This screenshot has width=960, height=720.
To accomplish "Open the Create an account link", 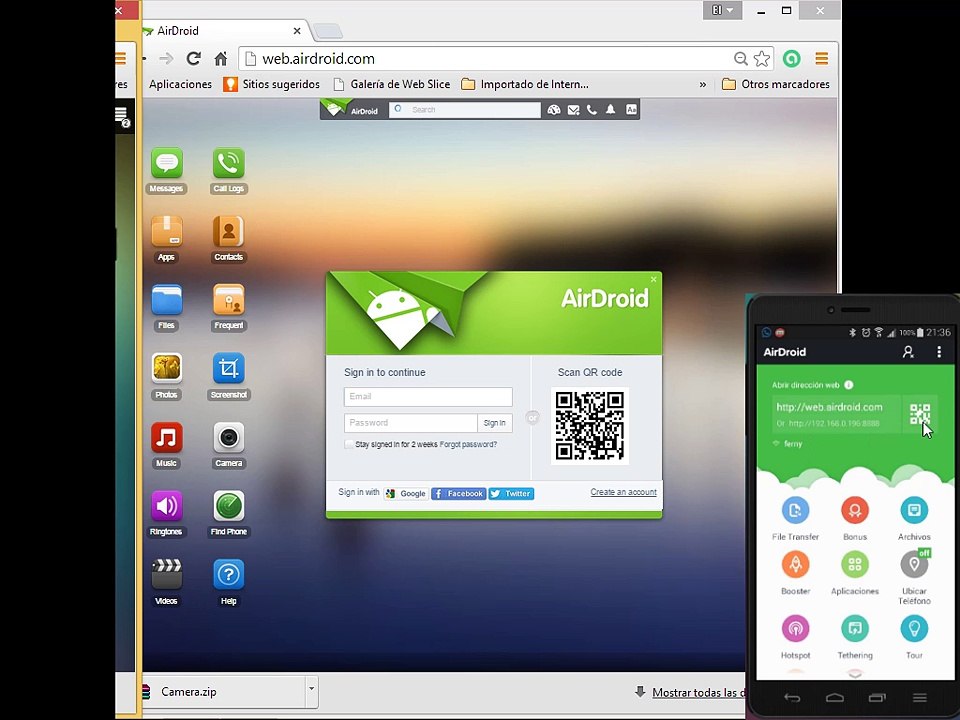I will [x=623, y=492].
